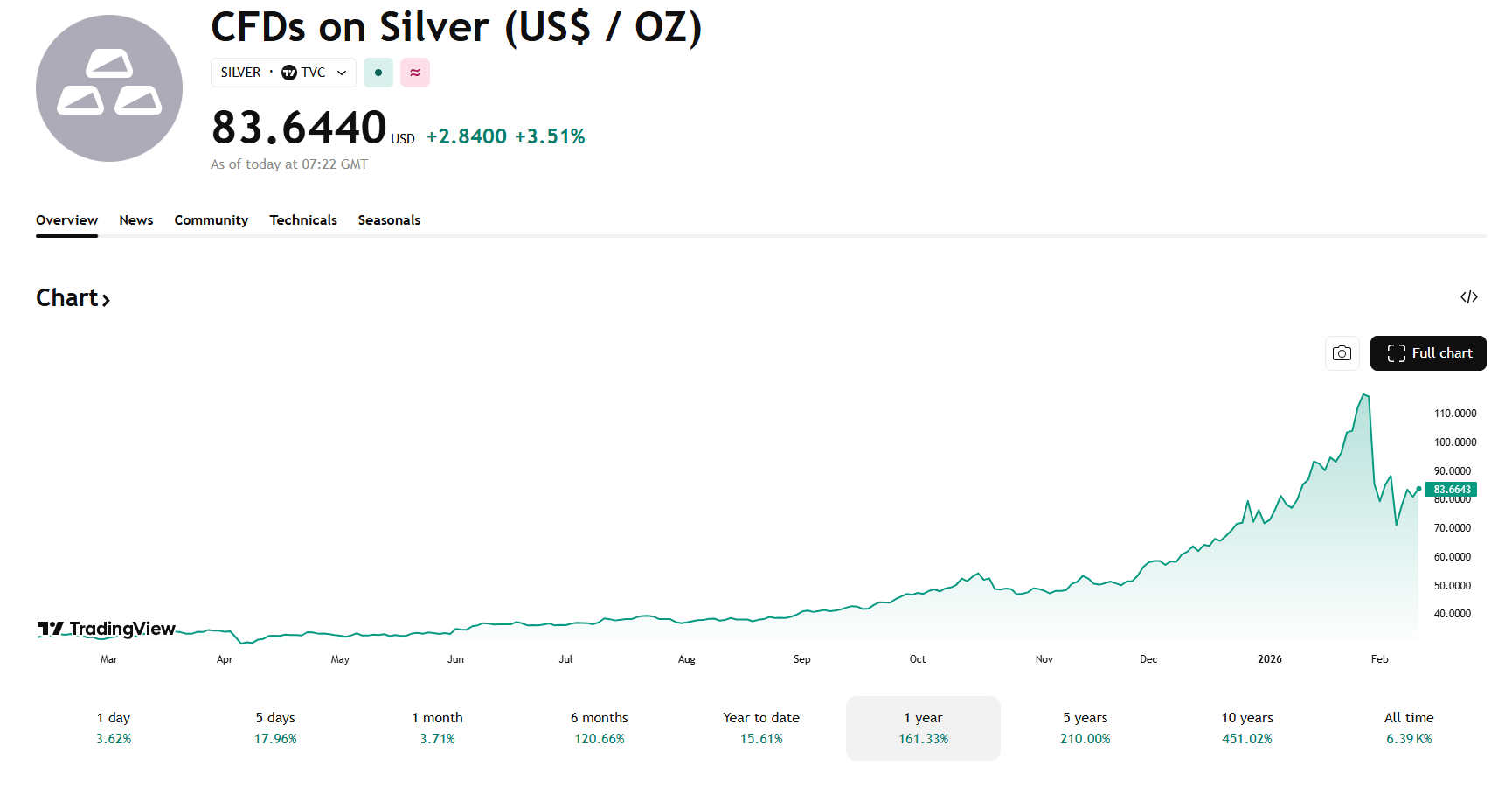Enable the All time range view
Viewport: 1512px width, 787px height.
click(1409, 728)
